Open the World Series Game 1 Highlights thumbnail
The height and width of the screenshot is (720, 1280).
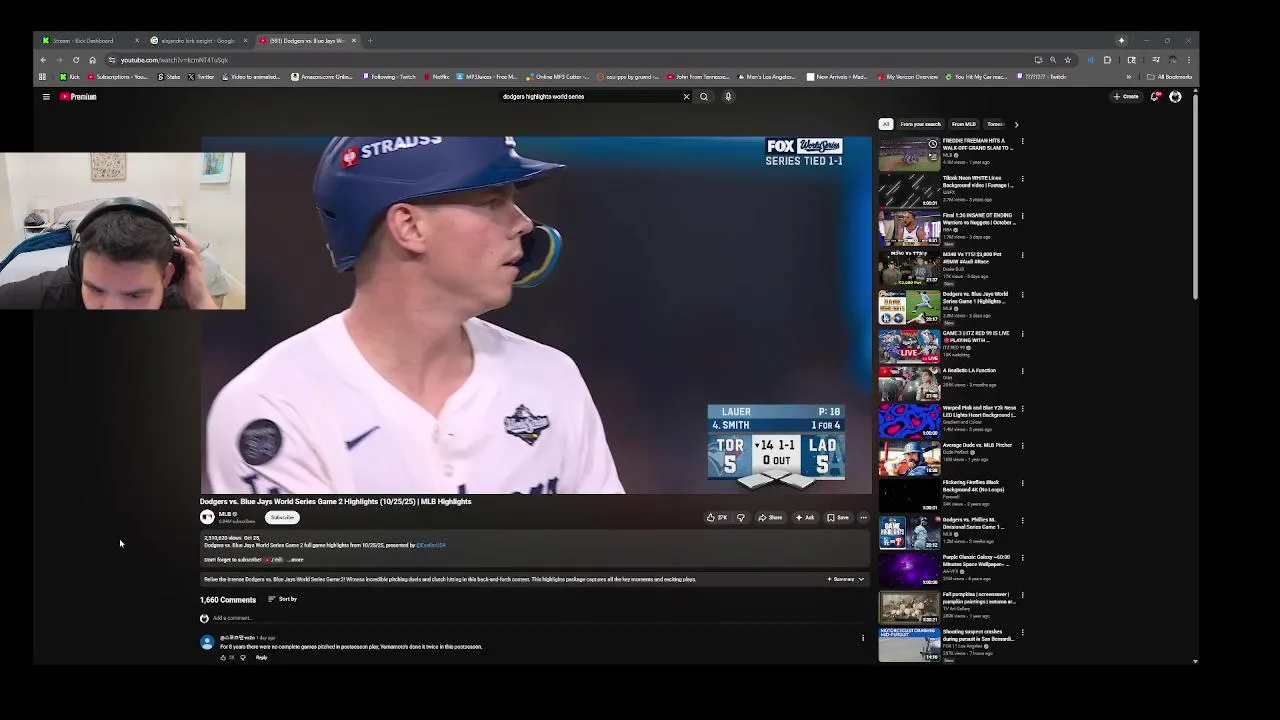pyautogui.click(x=909, y=307)
